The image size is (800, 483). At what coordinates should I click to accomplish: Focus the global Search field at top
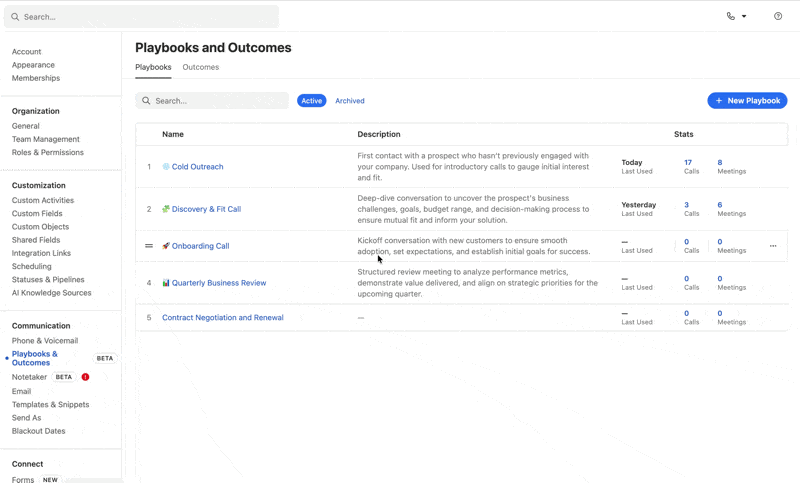tap(141, 17)
